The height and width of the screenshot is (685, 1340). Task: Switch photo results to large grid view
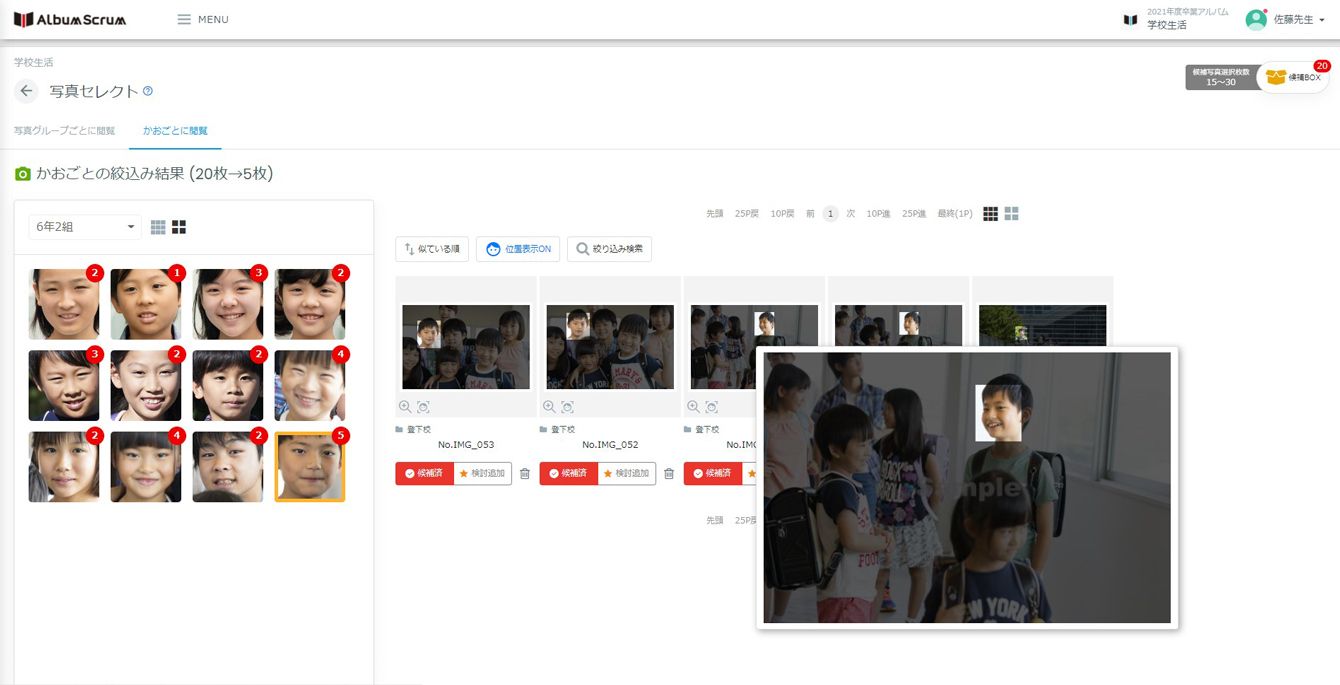1012,214
